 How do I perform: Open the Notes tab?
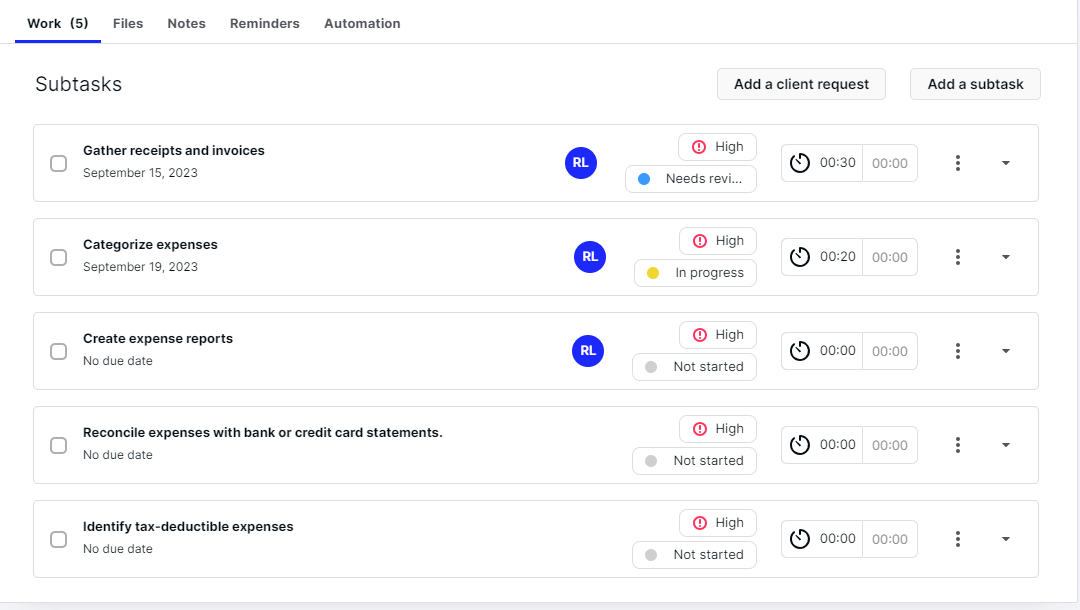click(x=187, y=23)
